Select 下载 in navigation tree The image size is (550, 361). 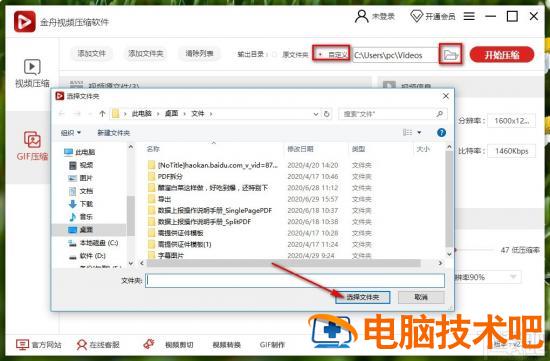[81, 204]
